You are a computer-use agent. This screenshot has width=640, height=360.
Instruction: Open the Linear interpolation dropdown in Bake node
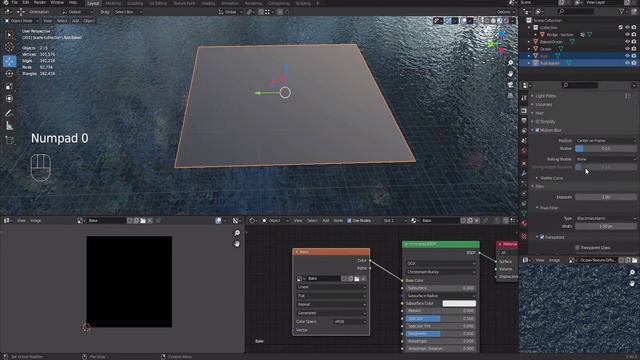(331, 287)
